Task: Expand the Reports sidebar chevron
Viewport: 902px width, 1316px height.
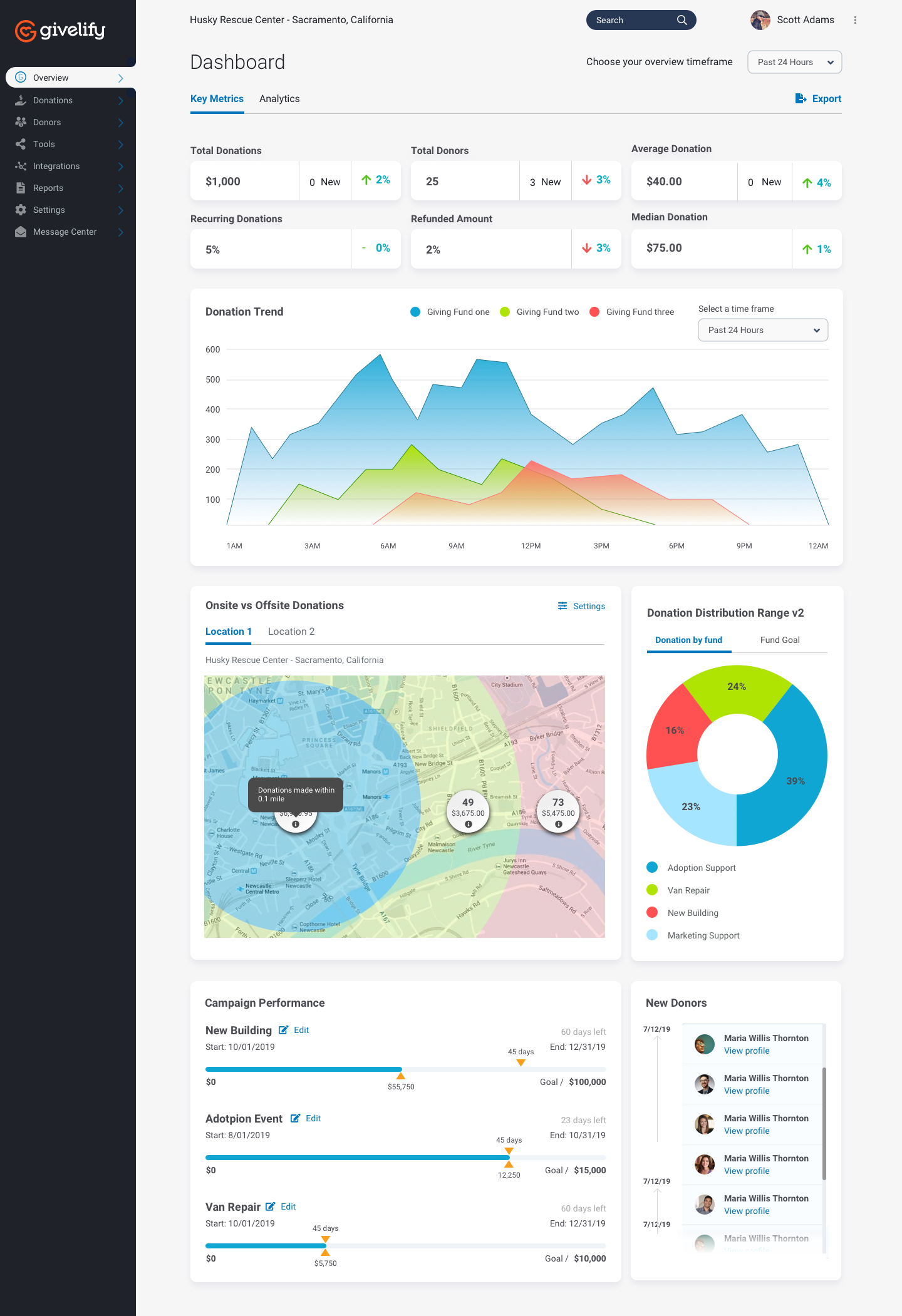Action: [x=120, y=188]
